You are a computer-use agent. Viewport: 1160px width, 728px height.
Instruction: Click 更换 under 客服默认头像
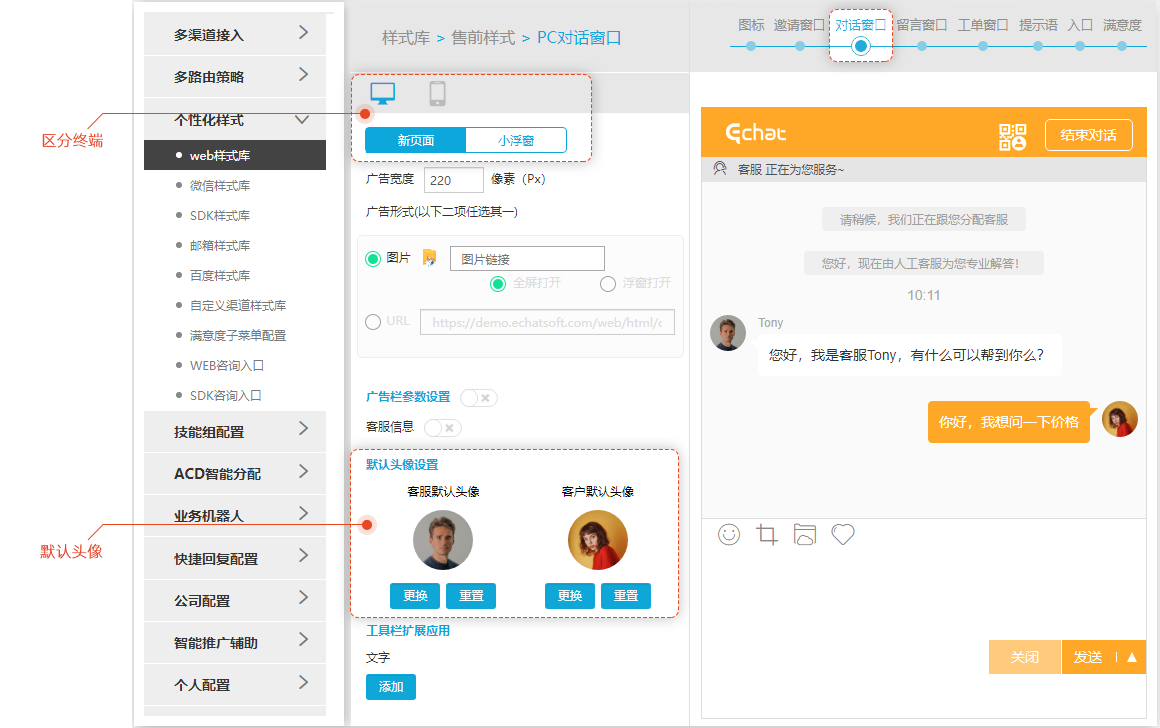(415, 596)
